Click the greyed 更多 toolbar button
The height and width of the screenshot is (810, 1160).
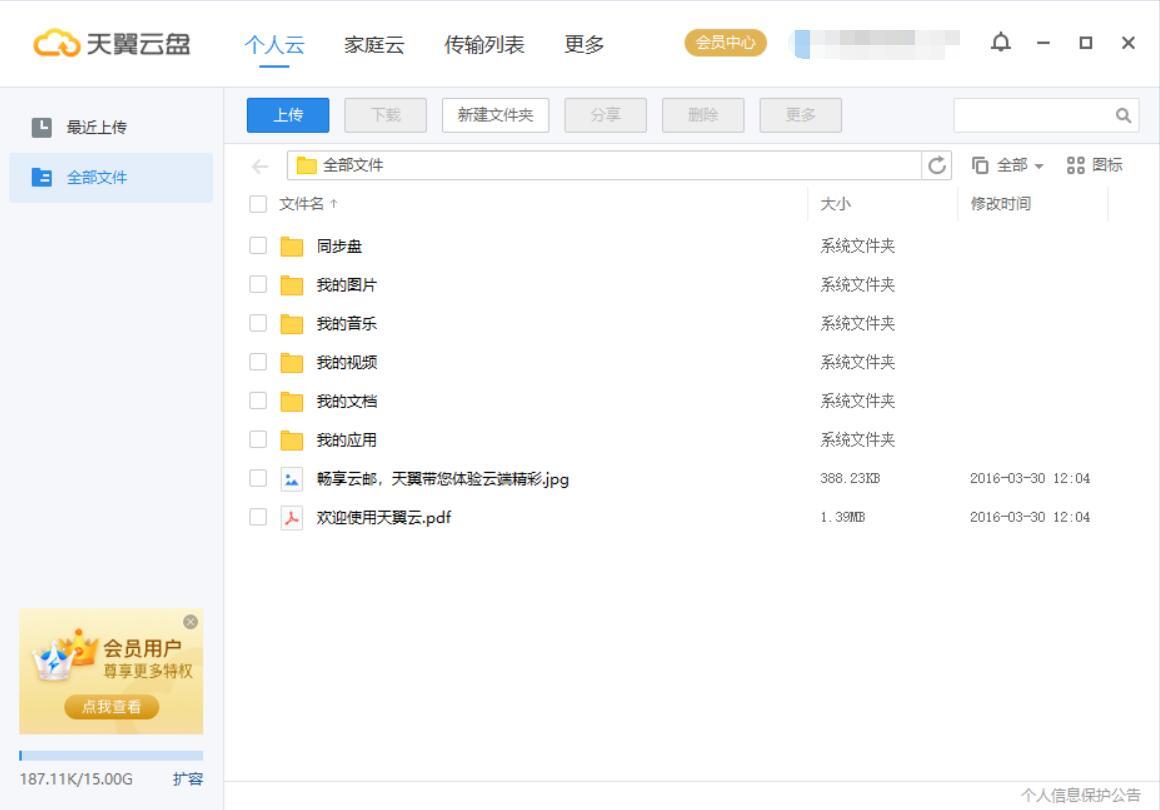[800, 115]
